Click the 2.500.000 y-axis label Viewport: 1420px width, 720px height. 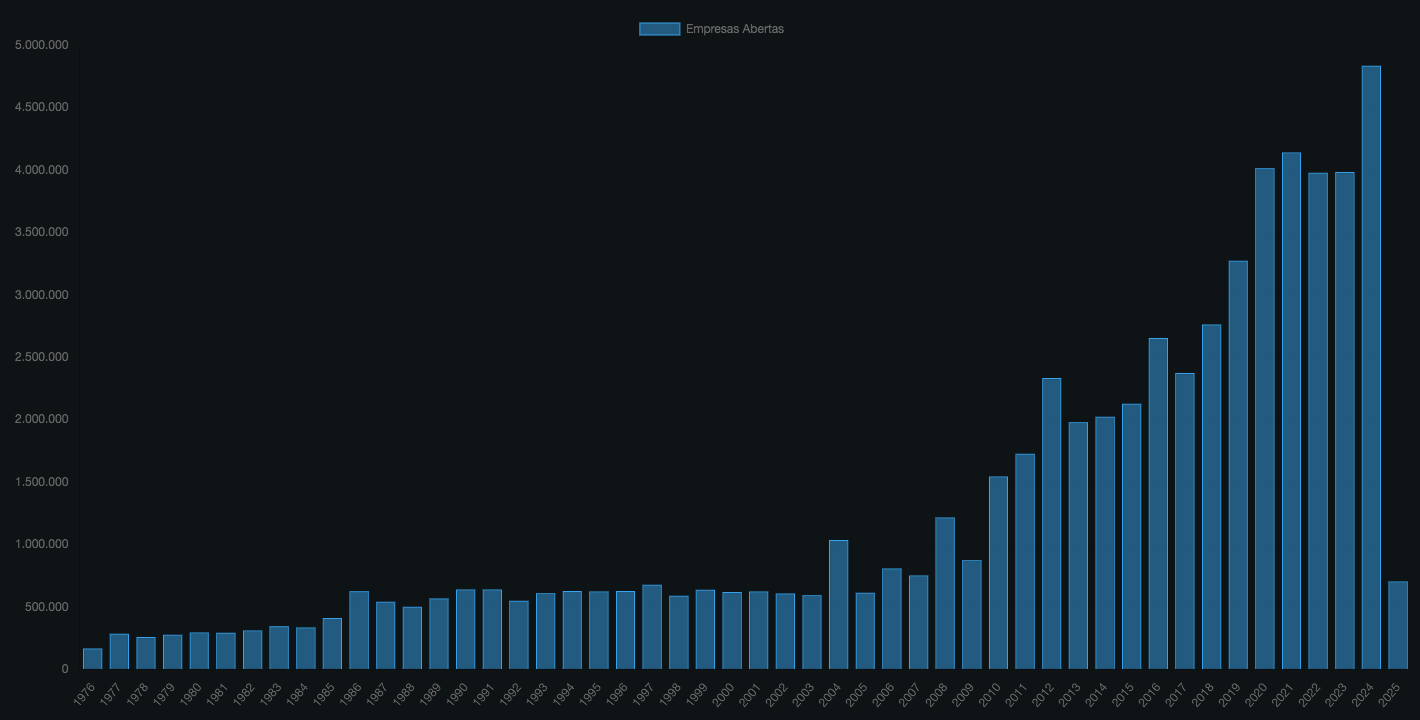point(42,357)
